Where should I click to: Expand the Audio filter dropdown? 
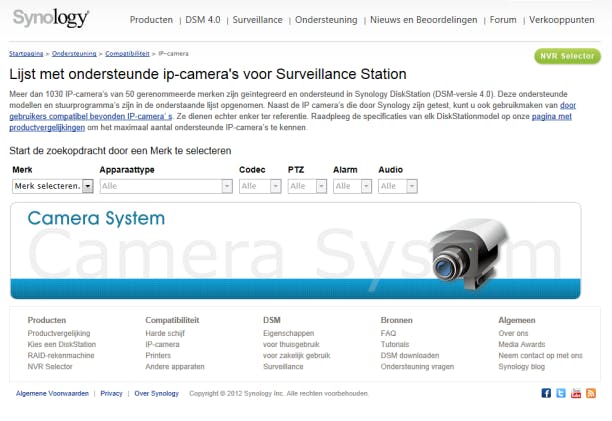click(397, 186)
